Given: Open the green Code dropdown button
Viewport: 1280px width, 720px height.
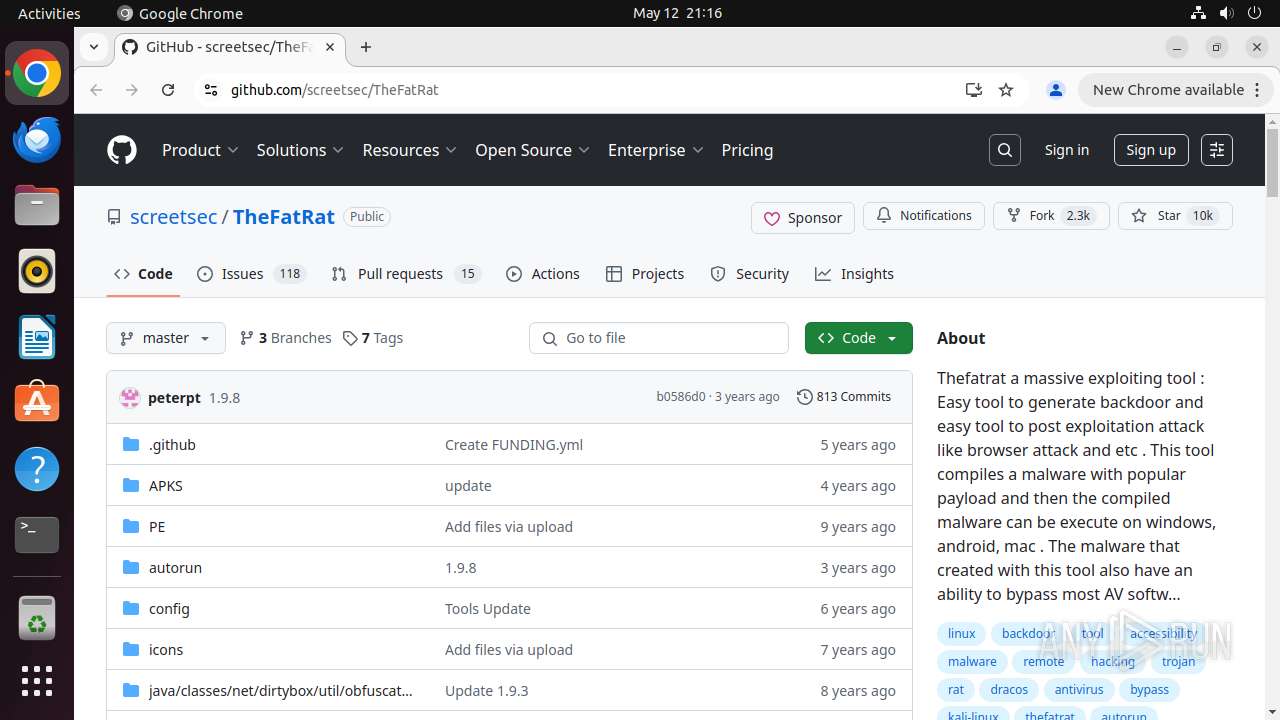Looking at the screenshot, I should click(858, 338).
